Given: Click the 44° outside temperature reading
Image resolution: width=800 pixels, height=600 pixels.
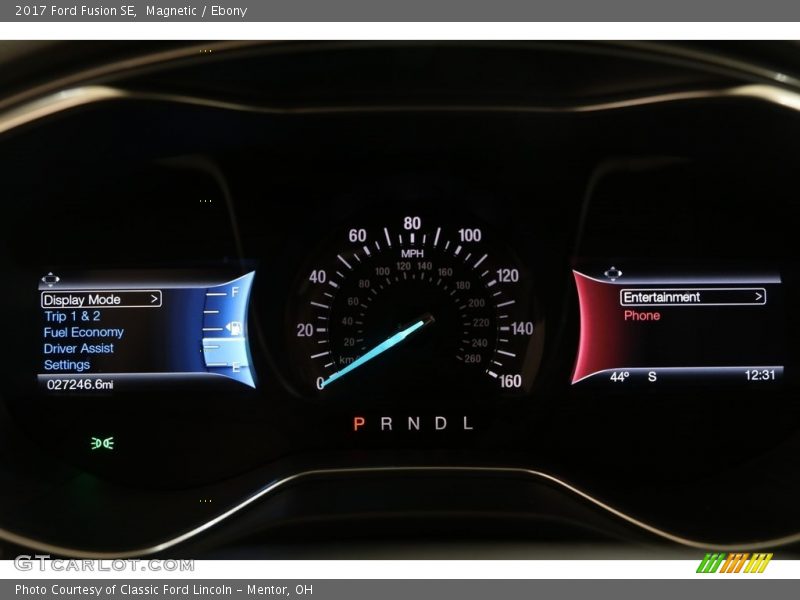Looking at the screenshot, I should pyautogui.click(x=619, y=377).
